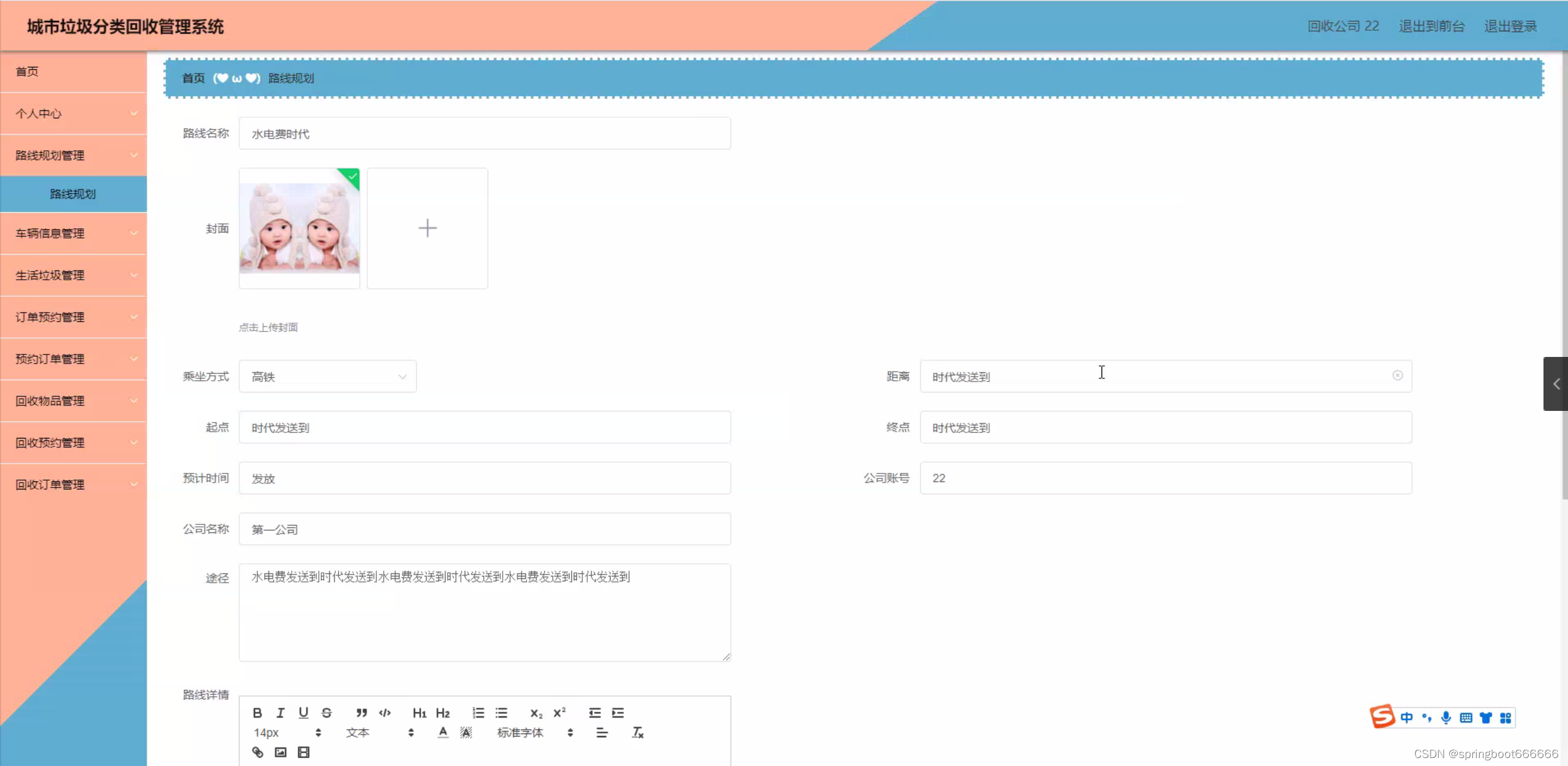This screenshot has height=766, width=1568.
Task: Click the blockquote icon in editor
Action: coord(361,713)
